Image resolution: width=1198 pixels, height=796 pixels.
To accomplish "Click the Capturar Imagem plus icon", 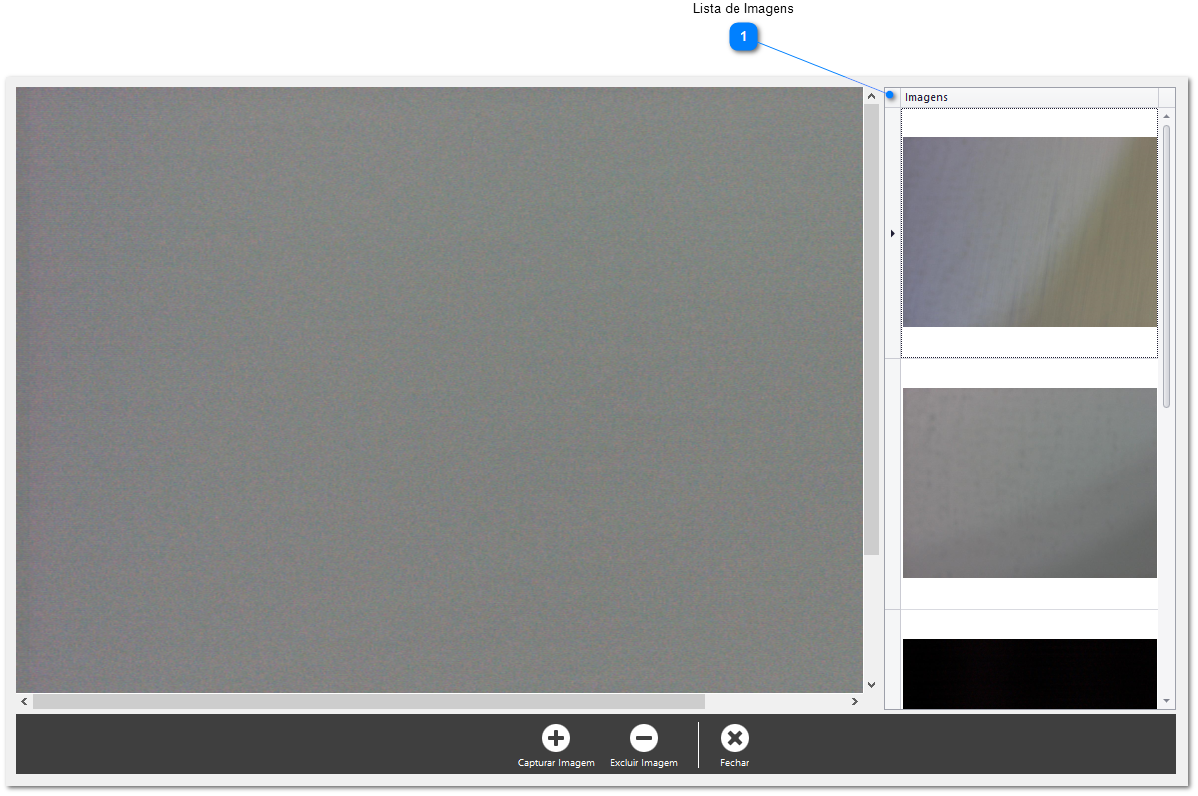I will coord(555,738).
